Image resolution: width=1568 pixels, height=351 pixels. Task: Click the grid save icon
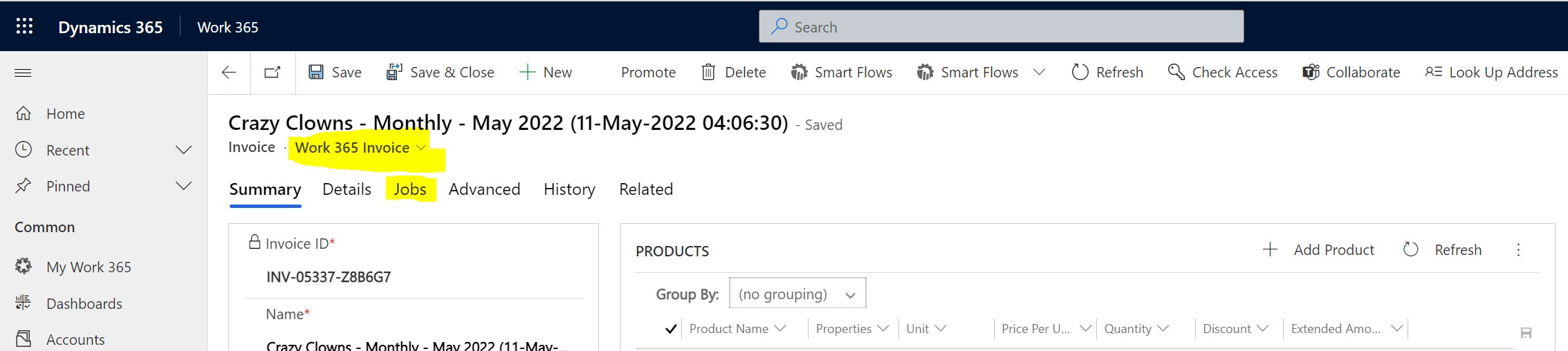coord(1526,333)
